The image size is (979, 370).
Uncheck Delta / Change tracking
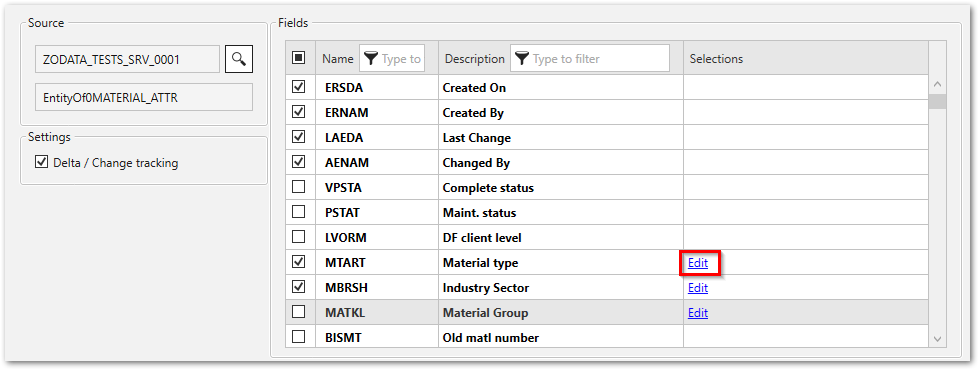(42, 162)
